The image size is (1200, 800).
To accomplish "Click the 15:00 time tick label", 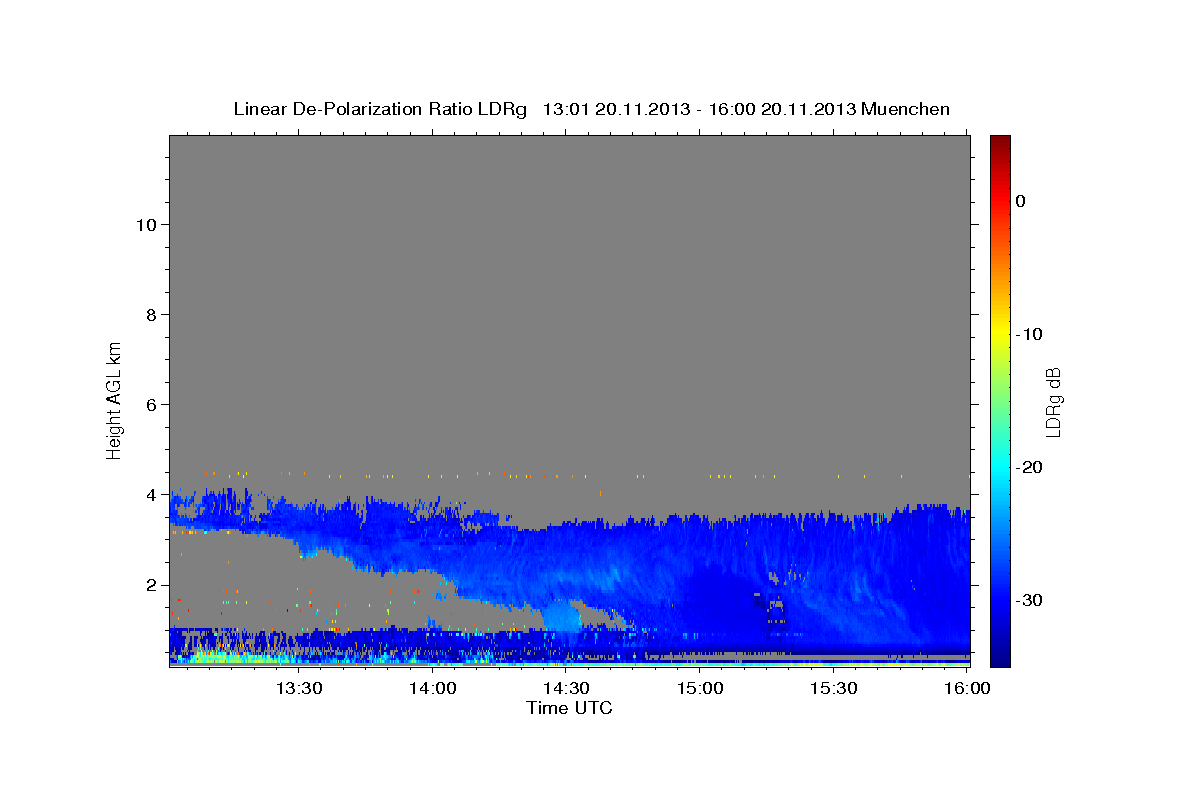I will (x=700, y=689).
